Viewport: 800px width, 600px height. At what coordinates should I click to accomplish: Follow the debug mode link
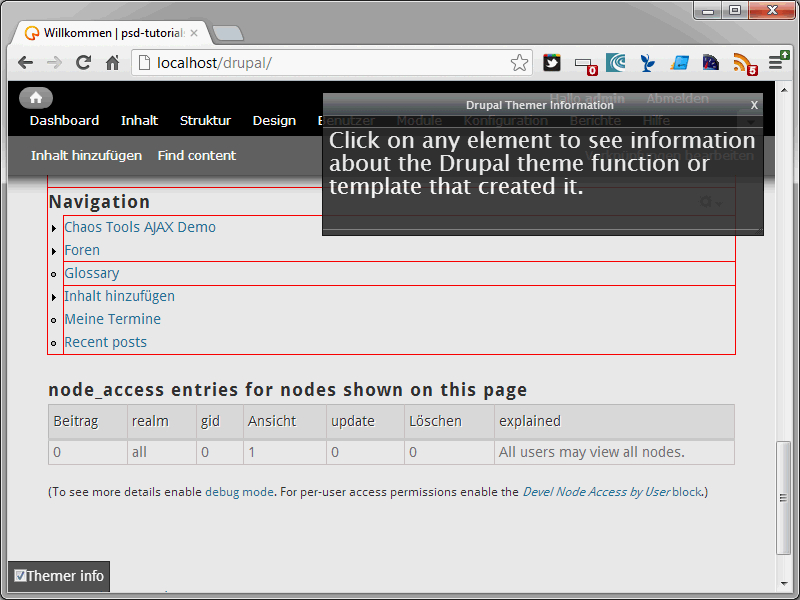[x=239, y=492]
